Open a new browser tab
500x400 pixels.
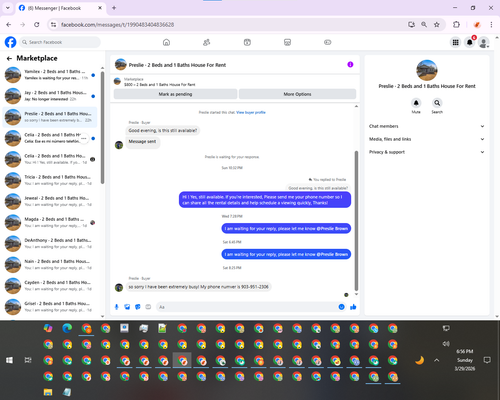pyautogui.click(x=114, y=8)
